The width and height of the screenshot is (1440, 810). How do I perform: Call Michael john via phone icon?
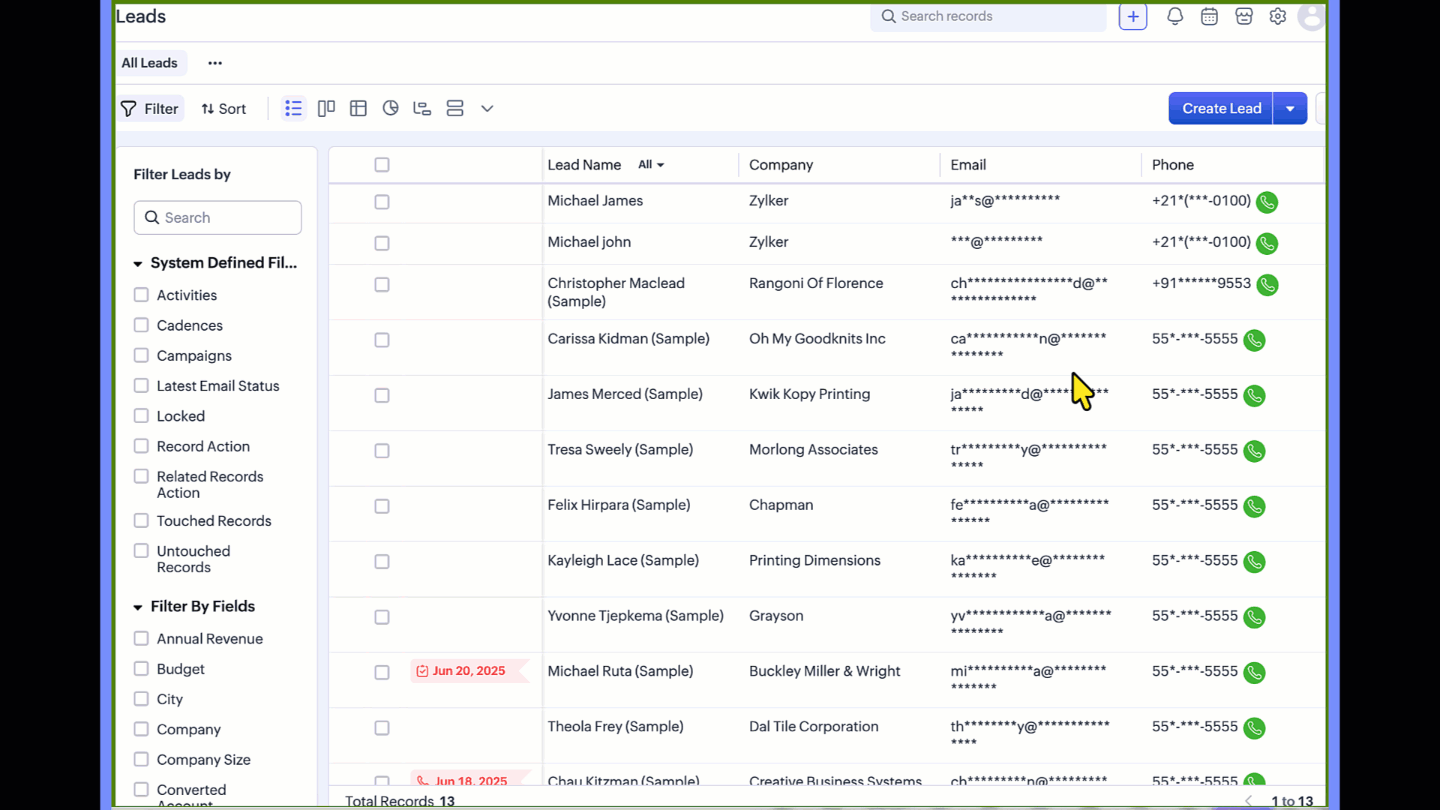click(1267, 243)
